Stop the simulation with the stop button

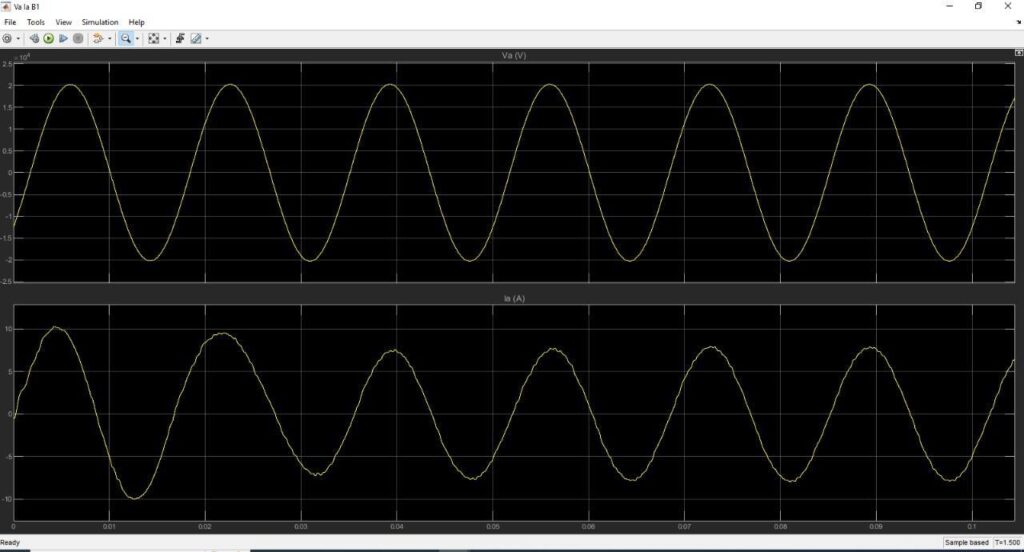pos(78,39)
